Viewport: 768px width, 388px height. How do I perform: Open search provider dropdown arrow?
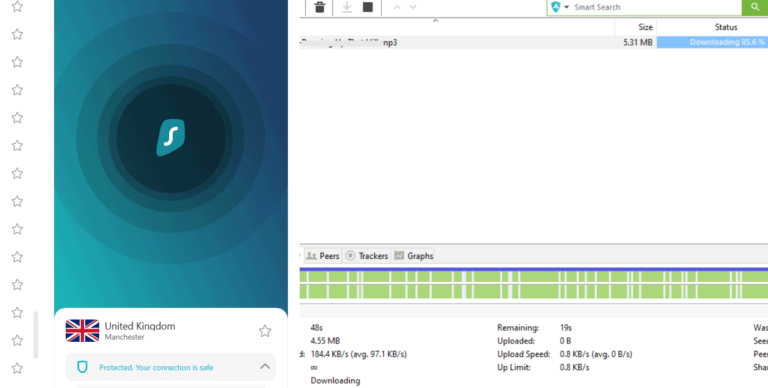coord(567,7)
